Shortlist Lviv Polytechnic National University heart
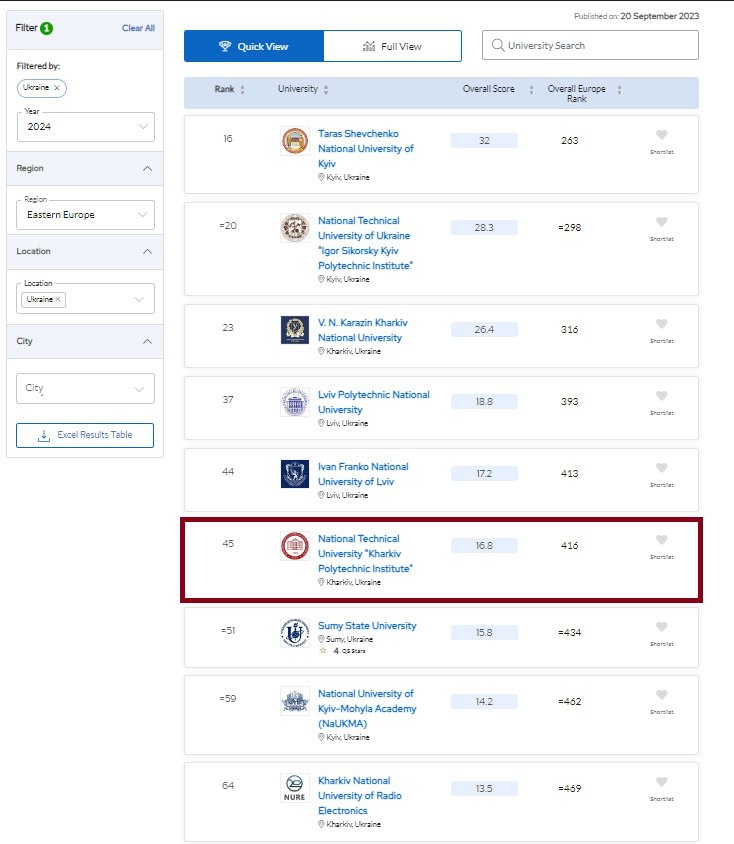The height and width of the screenshot is (844, 734). [661, 396]
